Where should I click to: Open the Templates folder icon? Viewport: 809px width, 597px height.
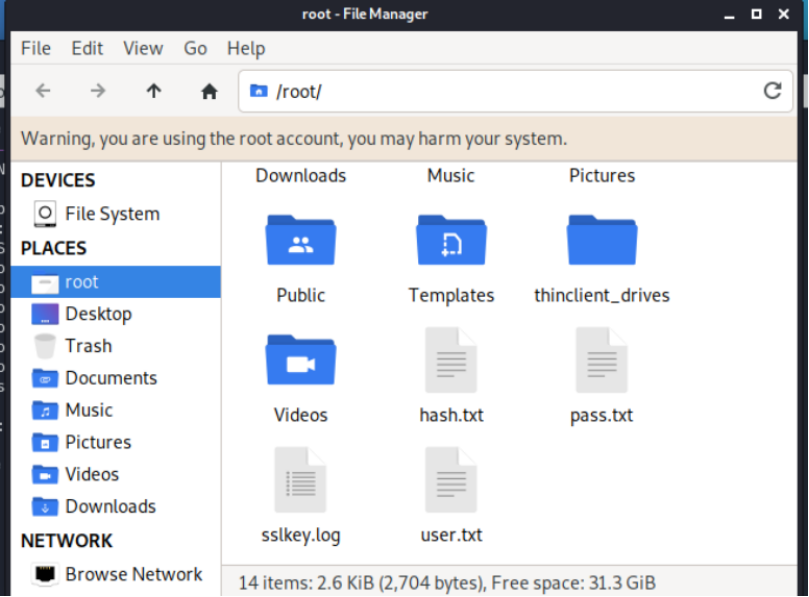pyautogui.click(x=451, y=240)
